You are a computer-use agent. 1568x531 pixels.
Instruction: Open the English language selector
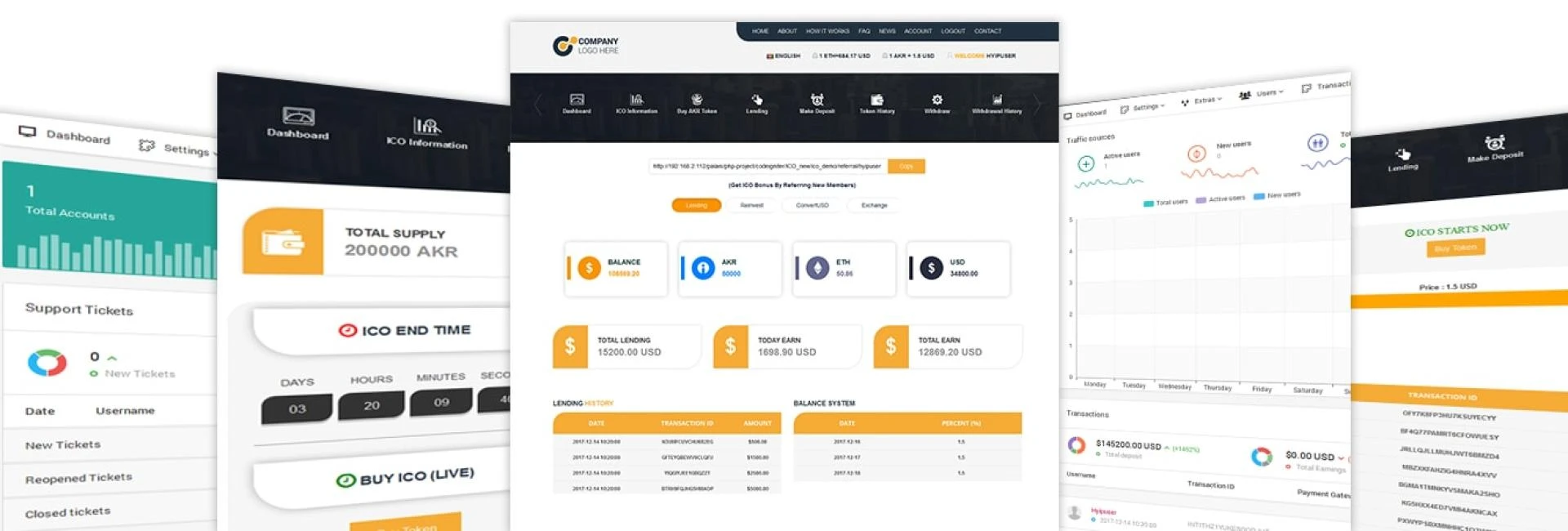(783, 56)
